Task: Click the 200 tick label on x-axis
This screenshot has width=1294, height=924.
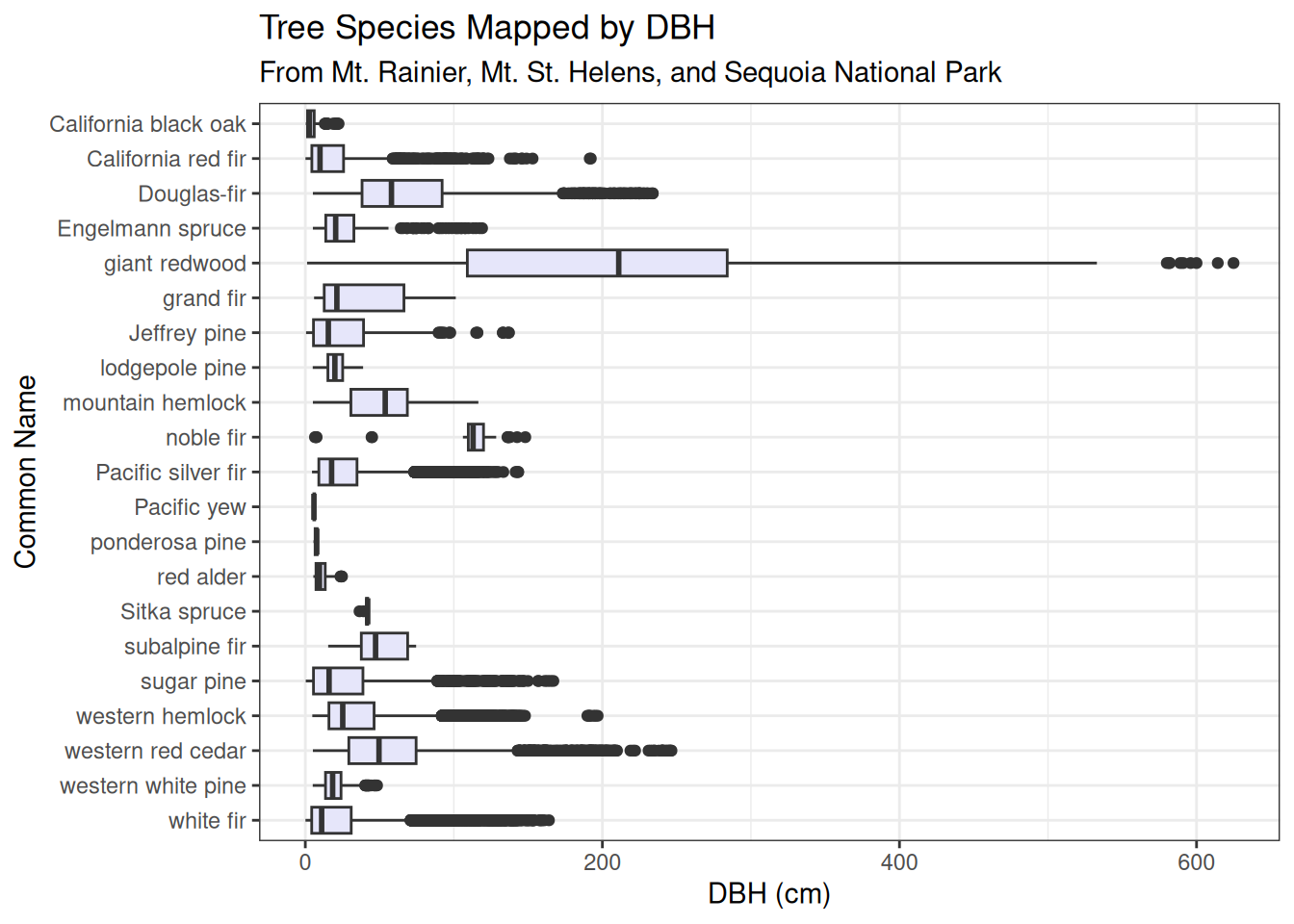Action: pos(603,862)
